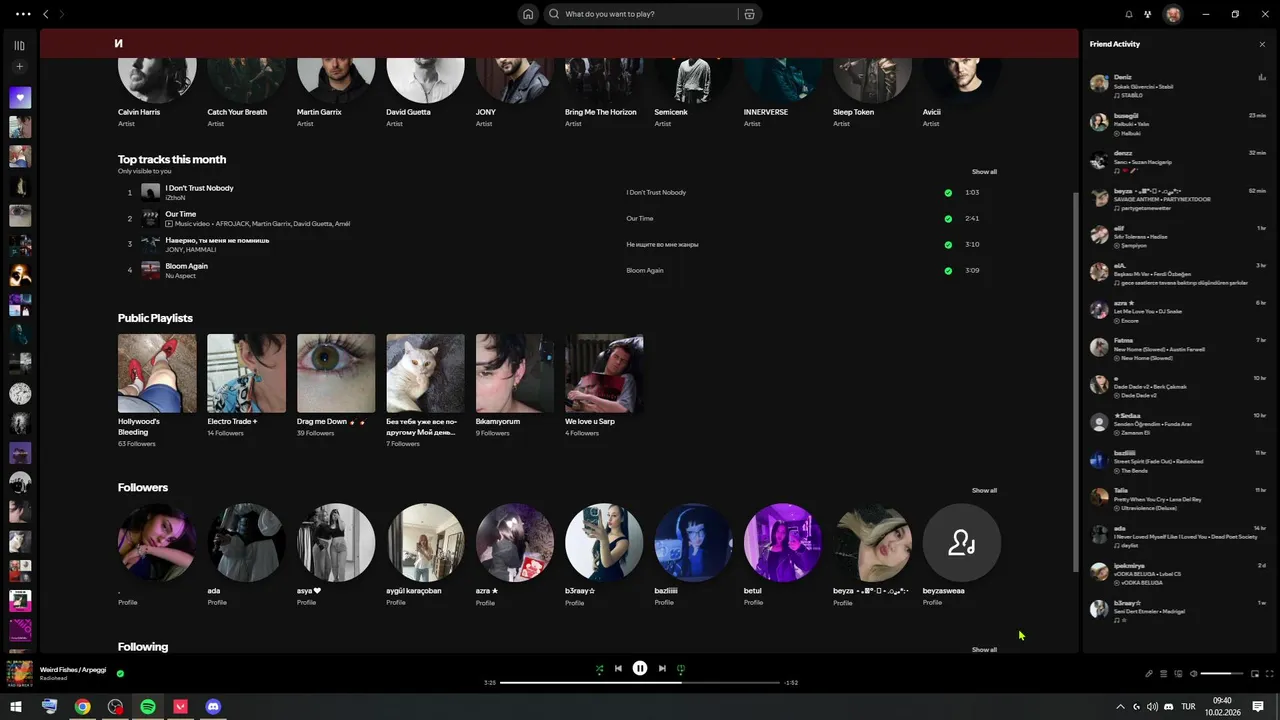Open Electro Trade + playlist cover
This screenshot has height=720, width=1280.
pos(246,373)
